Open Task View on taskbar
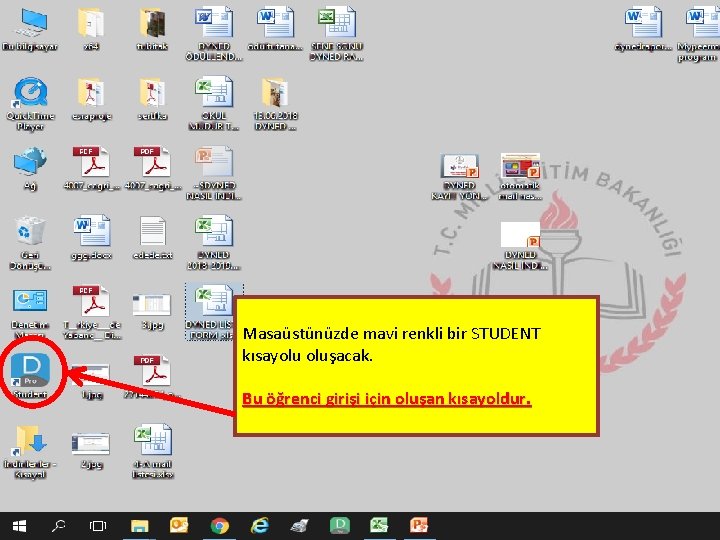The width and height of the screenshot is (720, 540). tap(98, 526)
